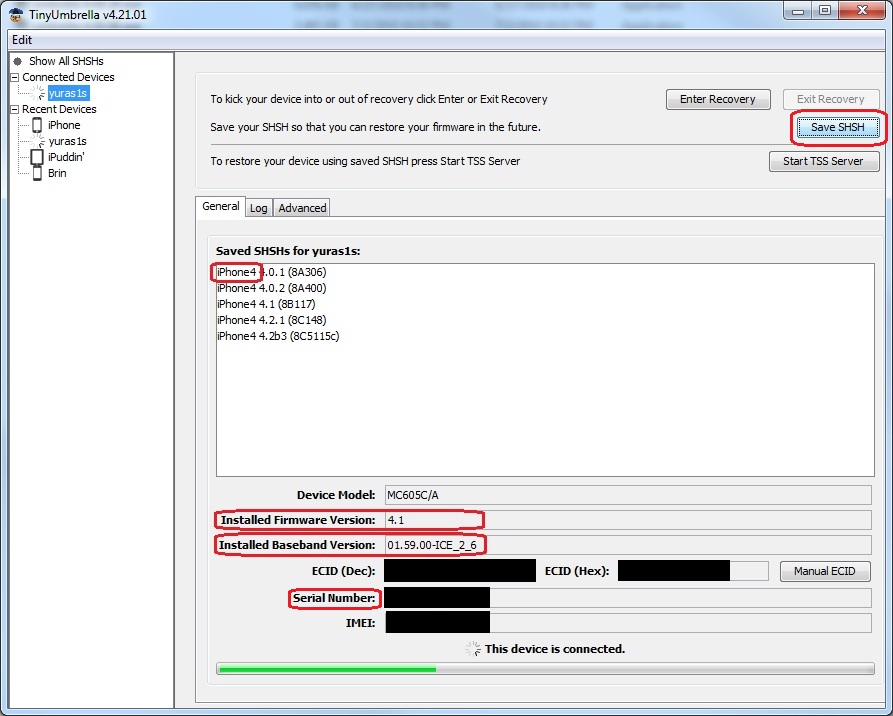Click the green progress bar
Image resolution: width=893 pixels, height=716 pixels.
[545, 669]
